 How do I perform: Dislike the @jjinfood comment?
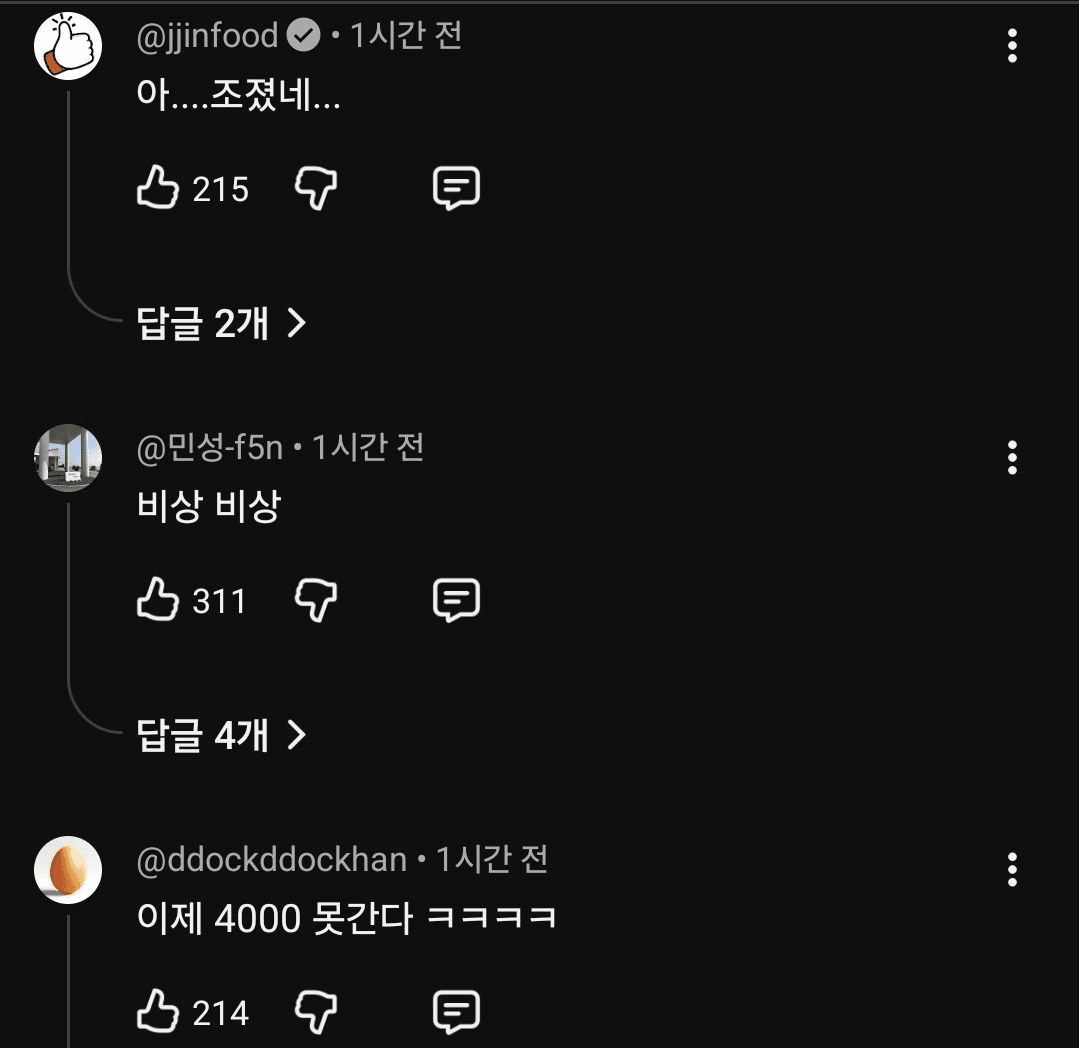tap(315, 188)
